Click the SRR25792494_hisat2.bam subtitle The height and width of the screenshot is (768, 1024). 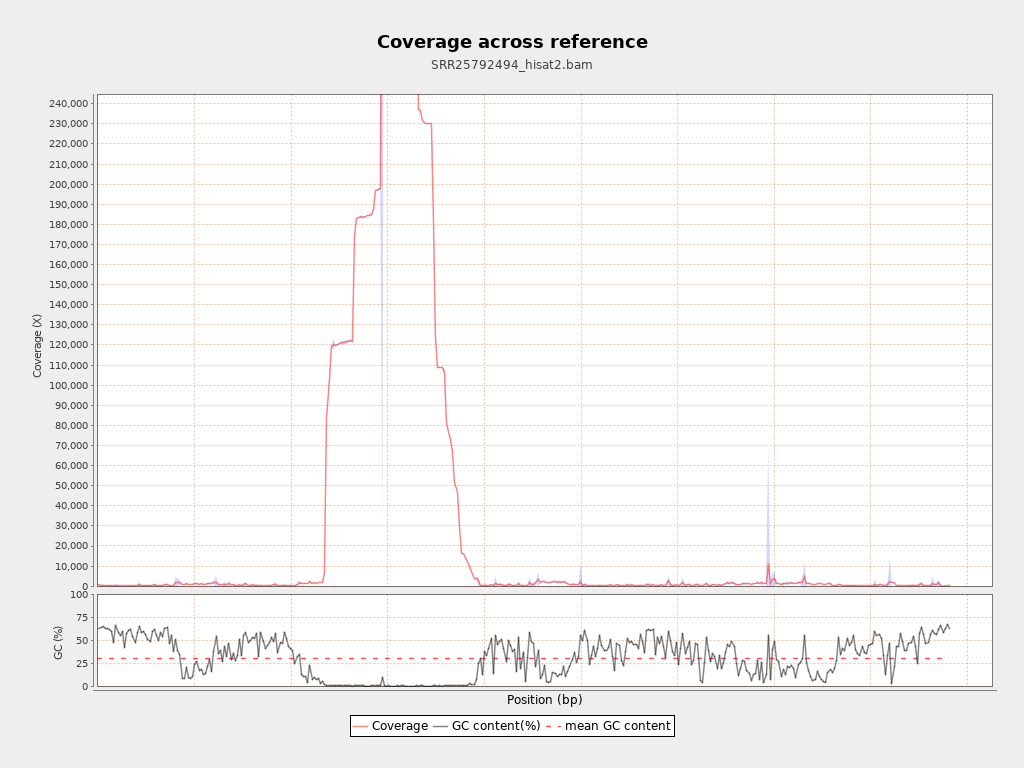(512, 65)
